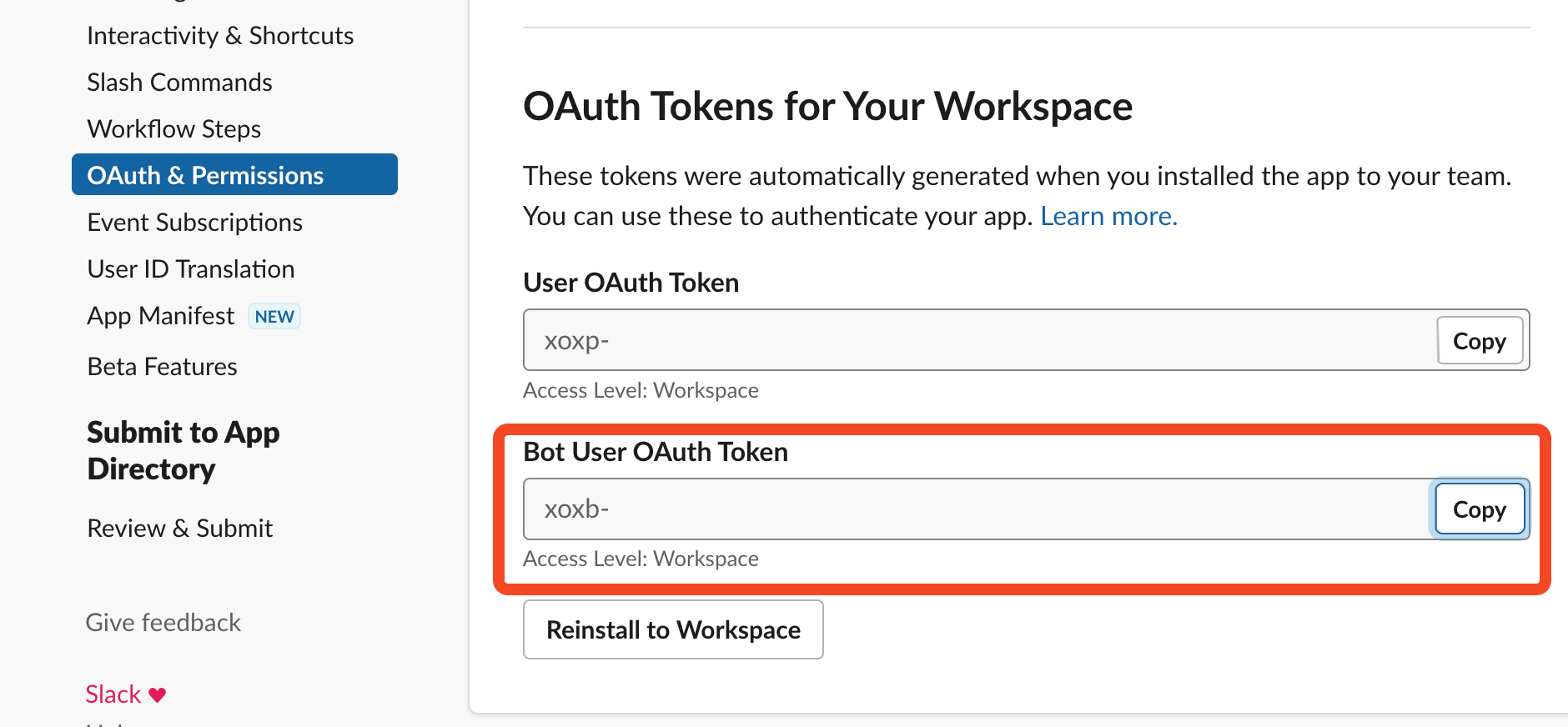Open the Learn more link
Viewport: 1568px width, 727px height.
(x=1108, y=217)
